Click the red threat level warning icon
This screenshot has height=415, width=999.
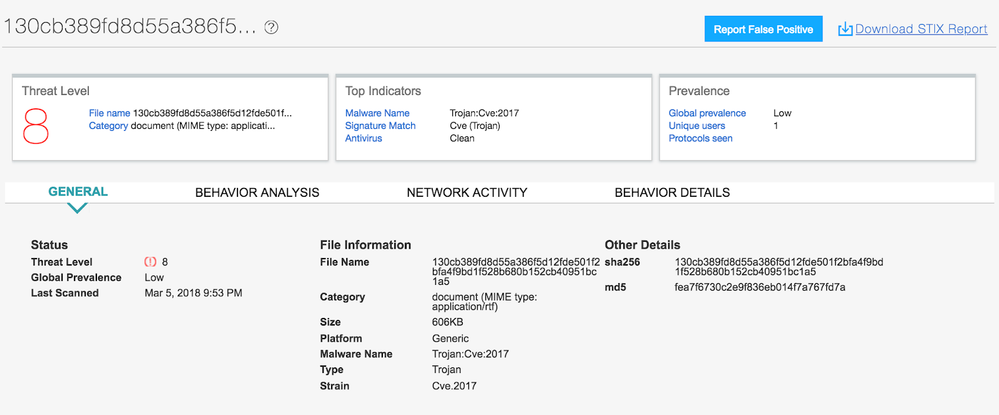tap(150, 262)
